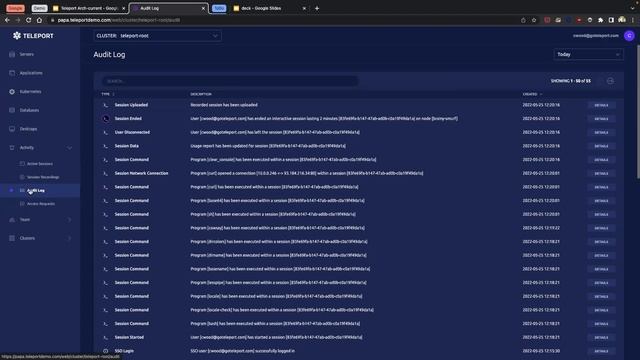Select the locale-check program description text

pyautogui.click(x=282, y=310)
